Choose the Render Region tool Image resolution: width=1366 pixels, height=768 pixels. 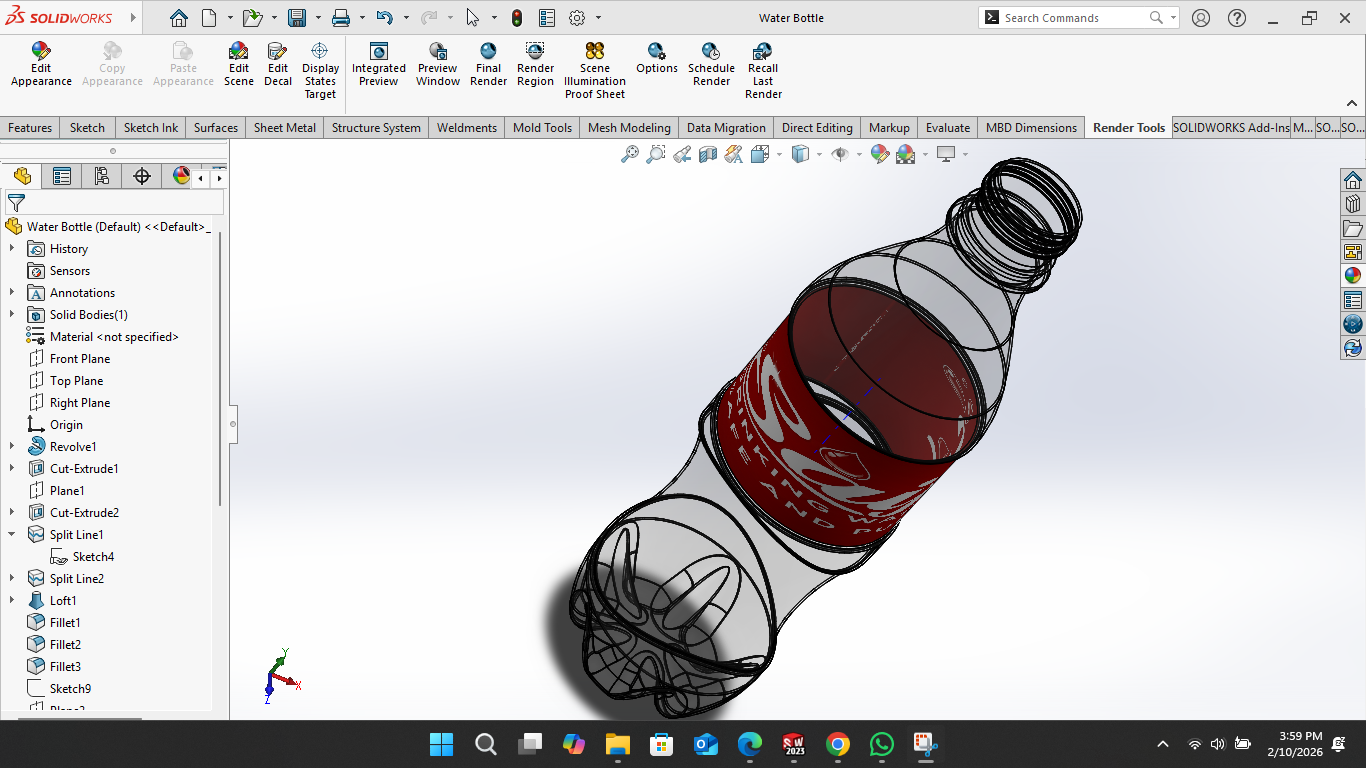coord(535,65)
